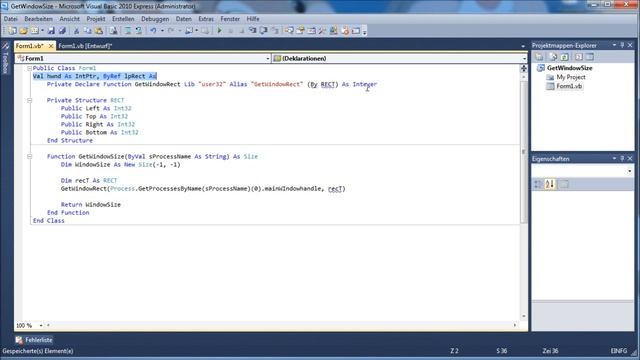
Task: Click View Code icon in Solution Explorer
Action: point(578,57)
